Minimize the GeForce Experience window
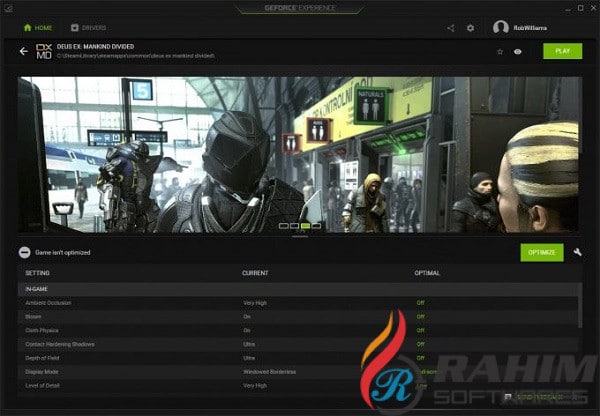 [x=568, y=8]
